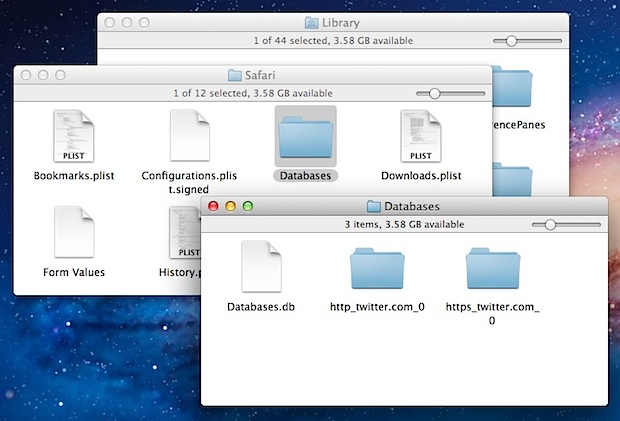Select the Configurations.plist.signed file icon
620x421 pixels.
pos(190,136)
